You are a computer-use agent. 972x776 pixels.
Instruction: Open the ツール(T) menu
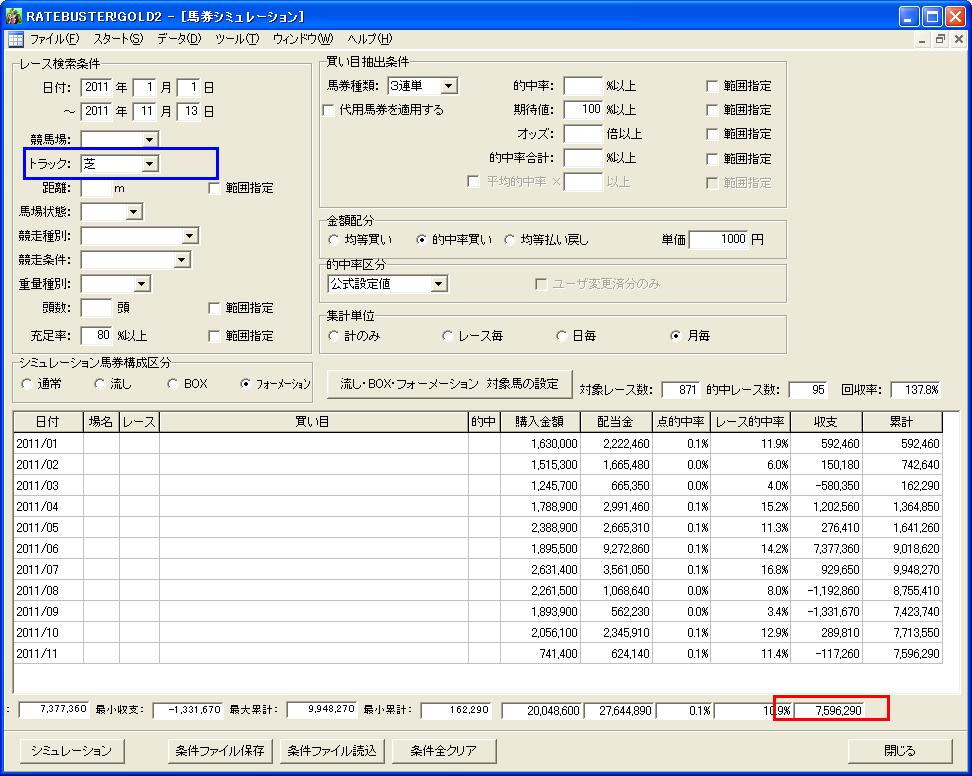pos(237,39)
